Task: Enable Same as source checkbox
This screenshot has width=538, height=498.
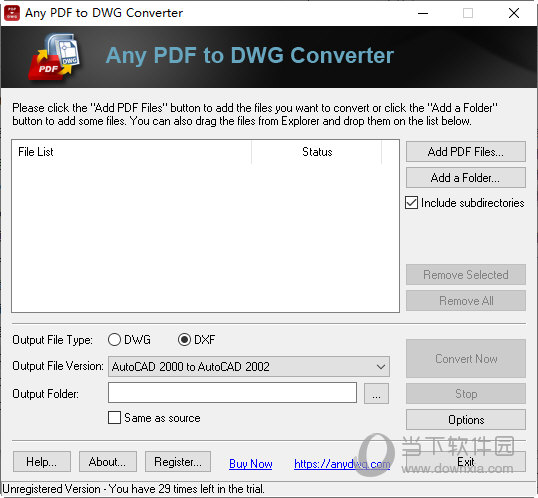Action: (x=114, y=418)
